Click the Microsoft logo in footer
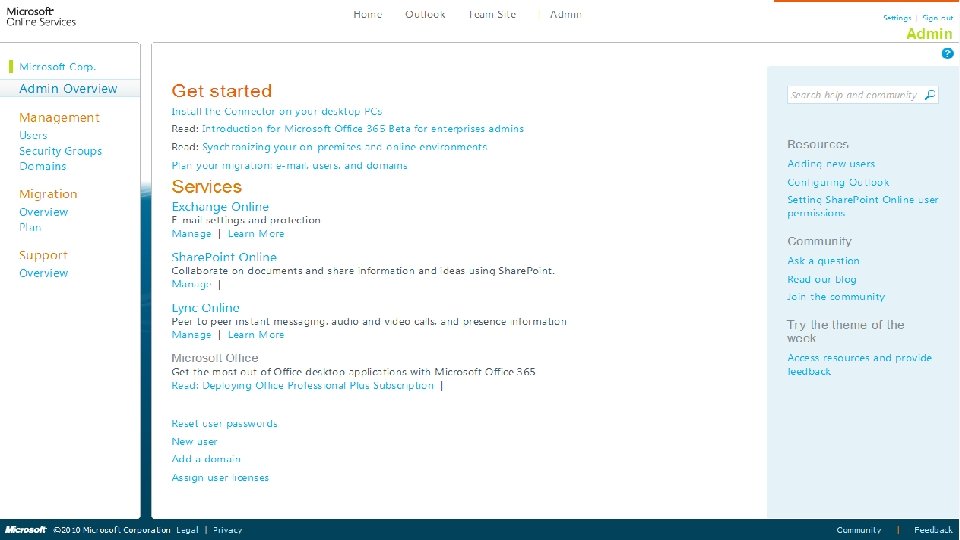 point(26,530)
